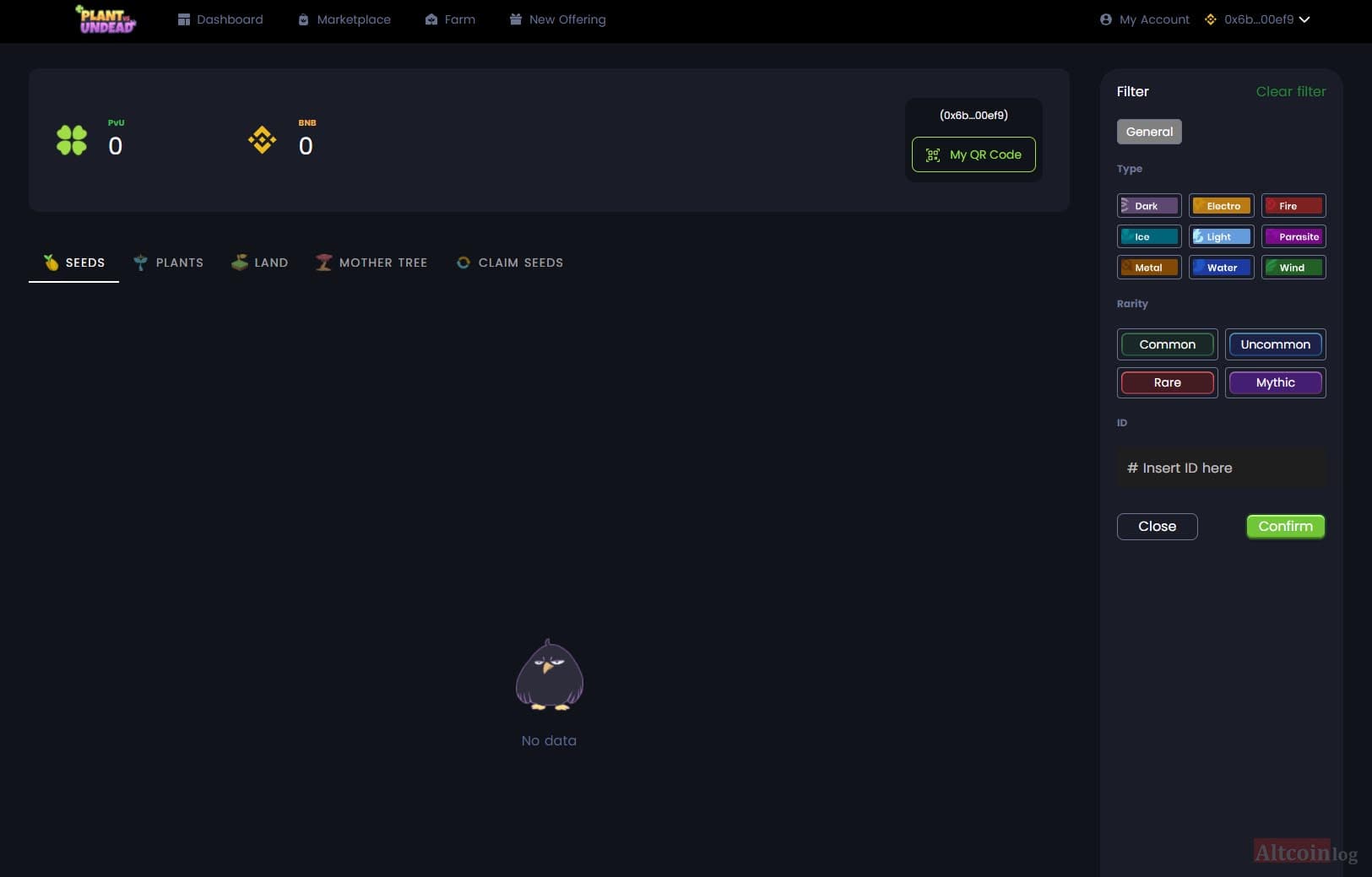Switch to the LAND tab
Image resolution: width=1372 pixels, height=877 pixels.
click(260, 263)
